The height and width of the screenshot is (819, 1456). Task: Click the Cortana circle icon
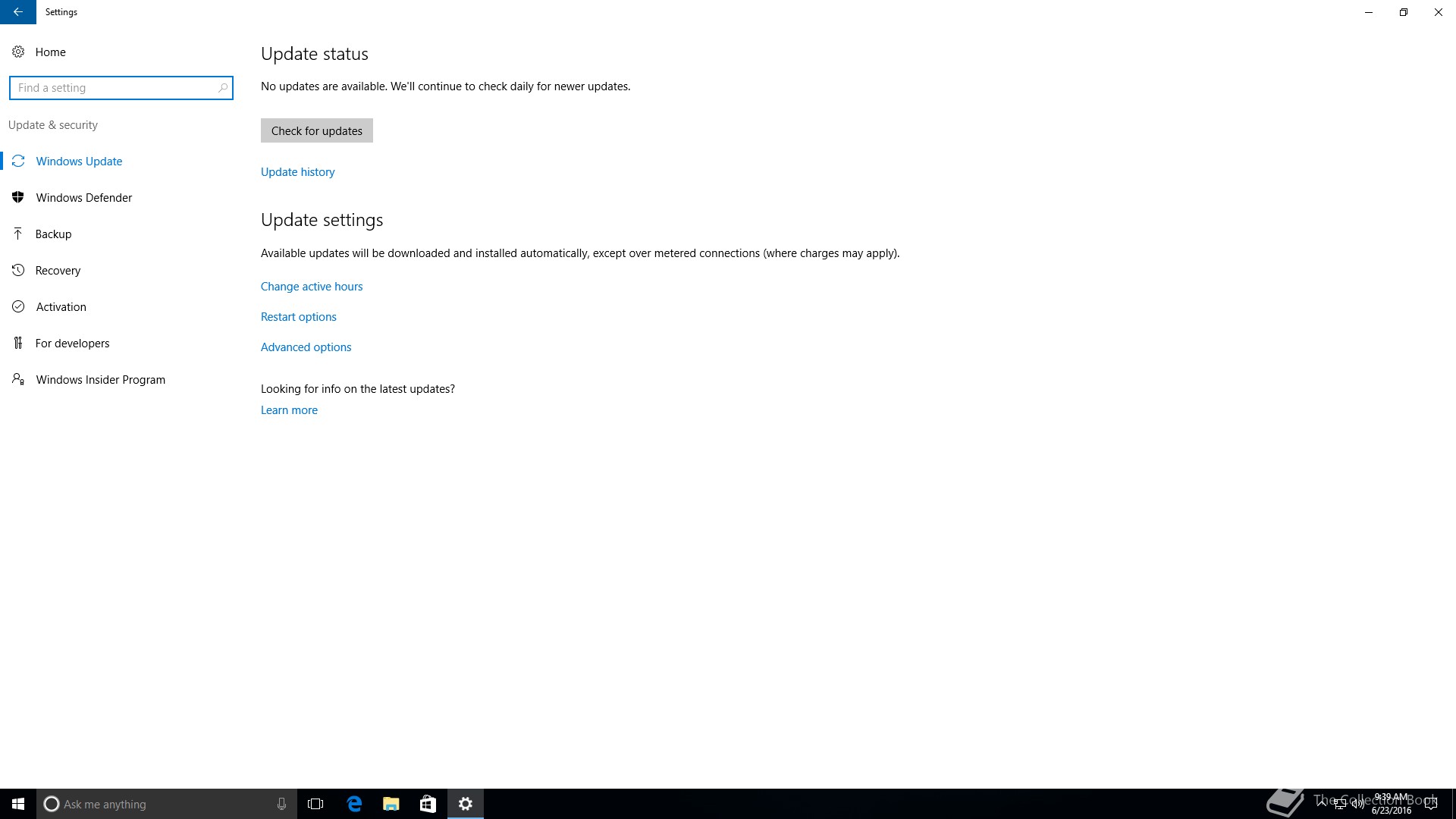click(x=52, y=804)
